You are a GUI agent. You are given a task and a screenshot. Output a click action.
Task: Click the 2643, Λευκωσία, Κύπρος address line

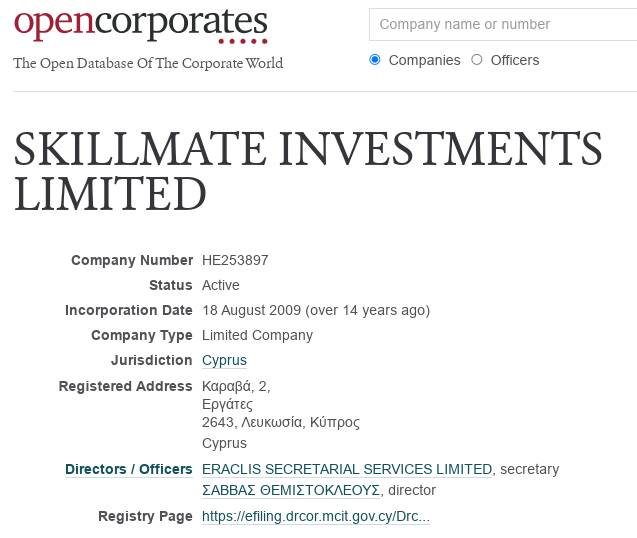tap(281, 422)
